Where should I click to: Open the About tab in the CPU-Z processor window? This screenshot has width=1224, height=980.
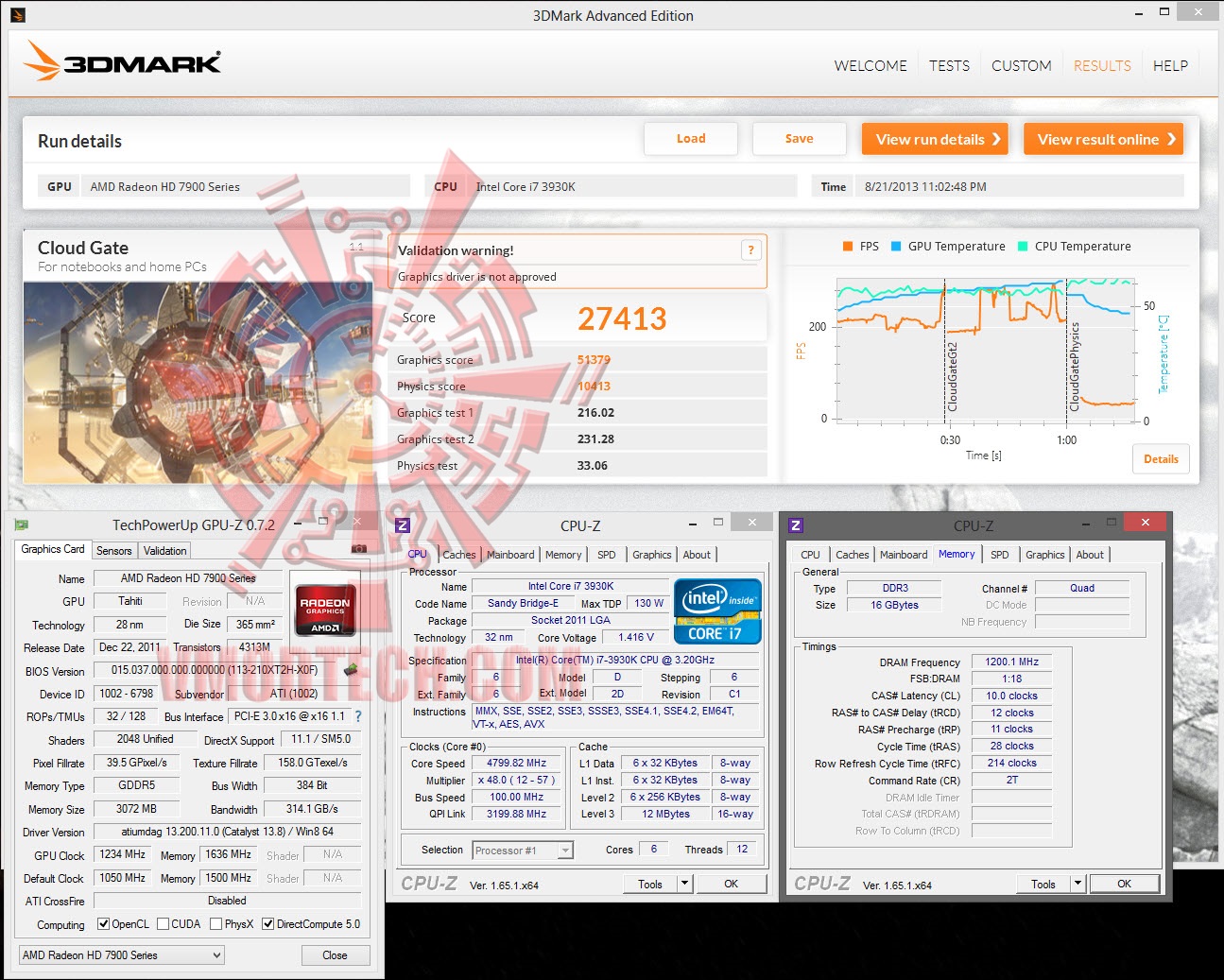[697, 555]
